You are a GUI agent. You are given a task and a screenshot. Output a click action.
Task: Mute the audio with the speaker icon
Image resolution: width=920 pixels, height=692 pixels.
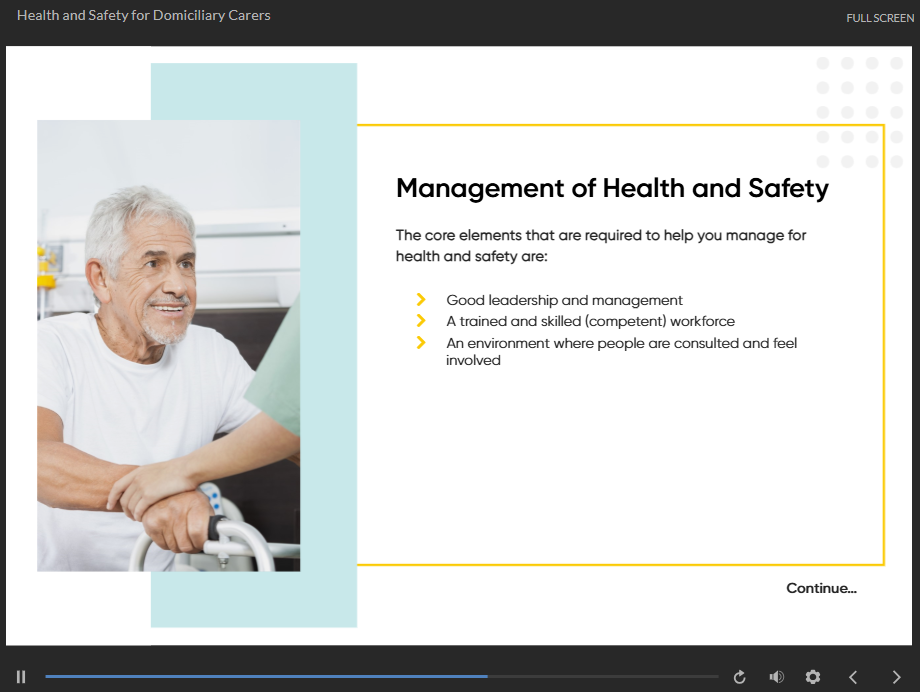coord(776,677)
